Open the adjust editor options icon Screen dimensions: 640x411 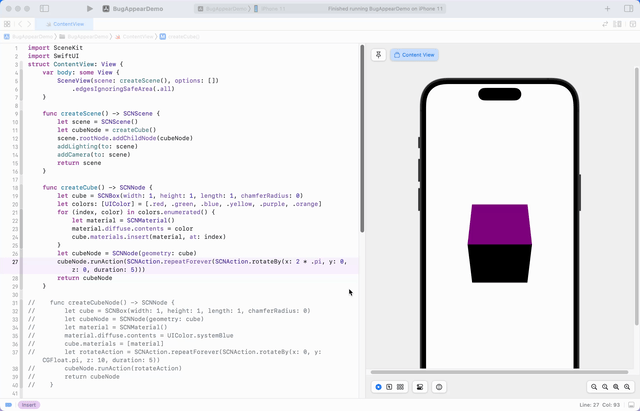[x=618, y=24]
